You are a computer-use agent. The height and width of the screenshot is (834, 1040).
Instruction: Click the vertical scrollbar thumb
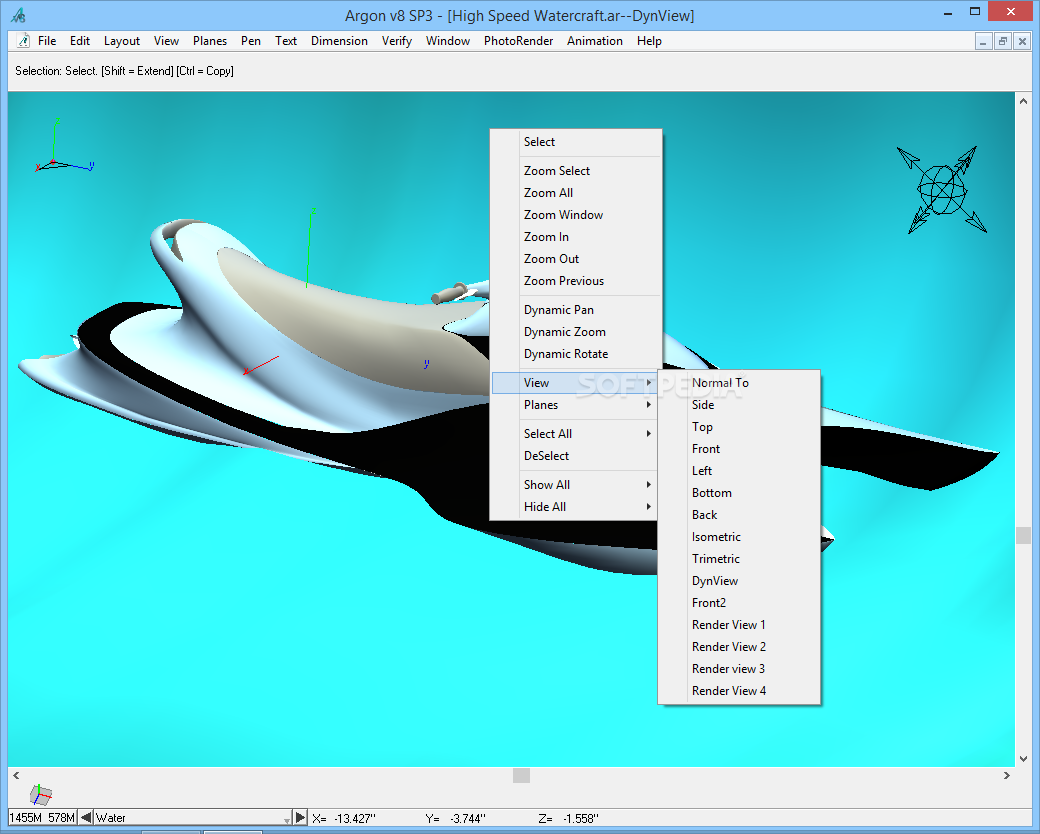pos(1023,535)
